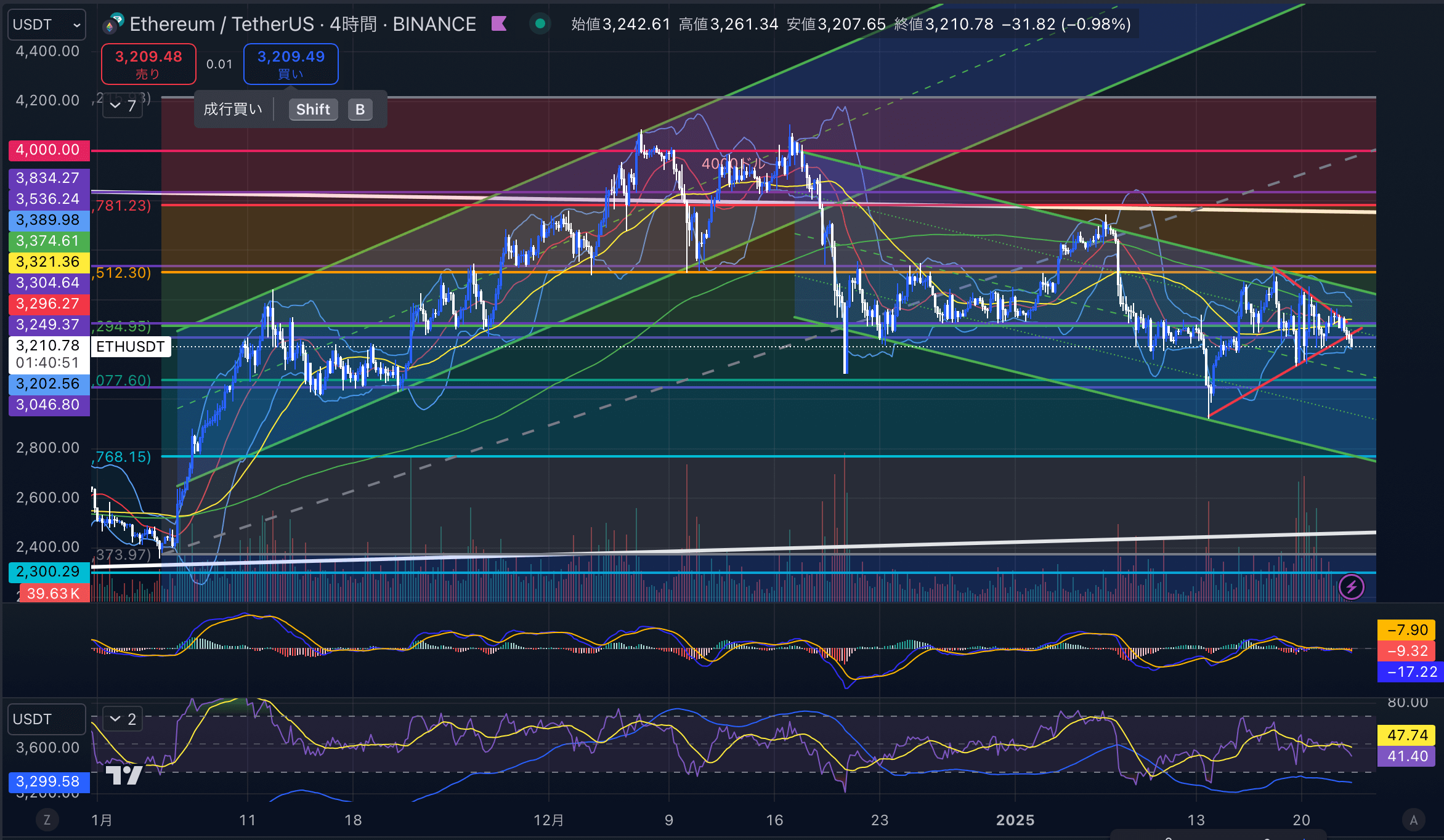Select the 3,046.80 purple price label
Image resolution: width=1444 pixels, height=840 pixels.
coord(49,405)
